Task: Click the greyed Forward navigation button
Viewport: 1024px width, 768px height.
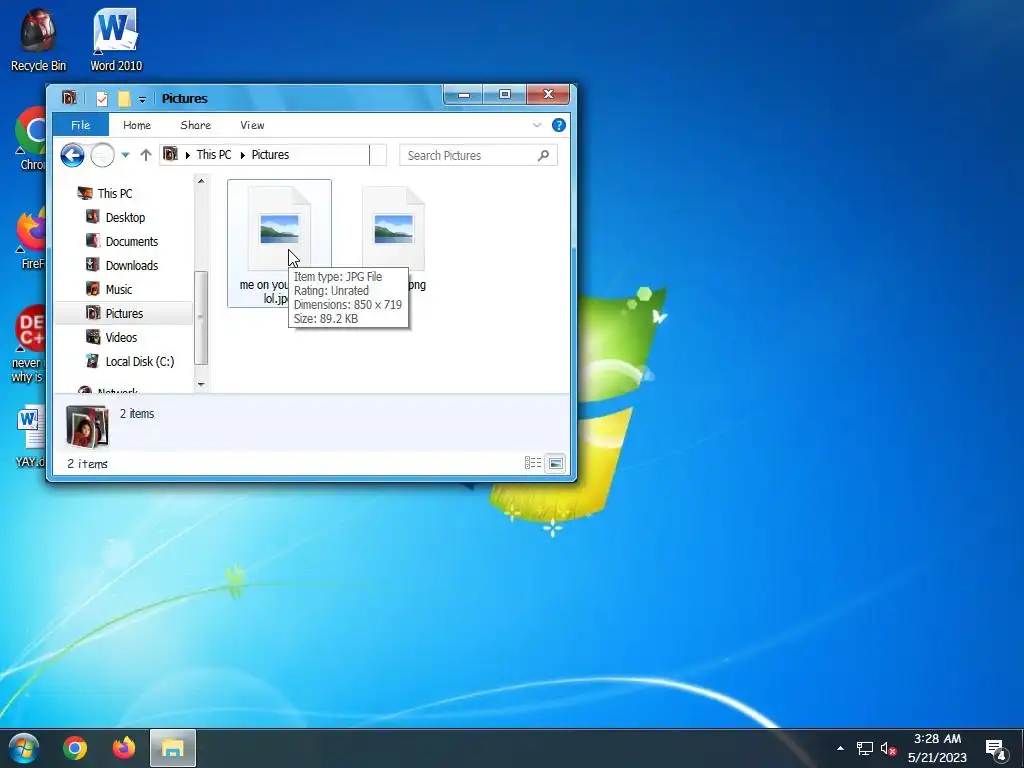Action: pyautogui.click(x=102, y=155)
